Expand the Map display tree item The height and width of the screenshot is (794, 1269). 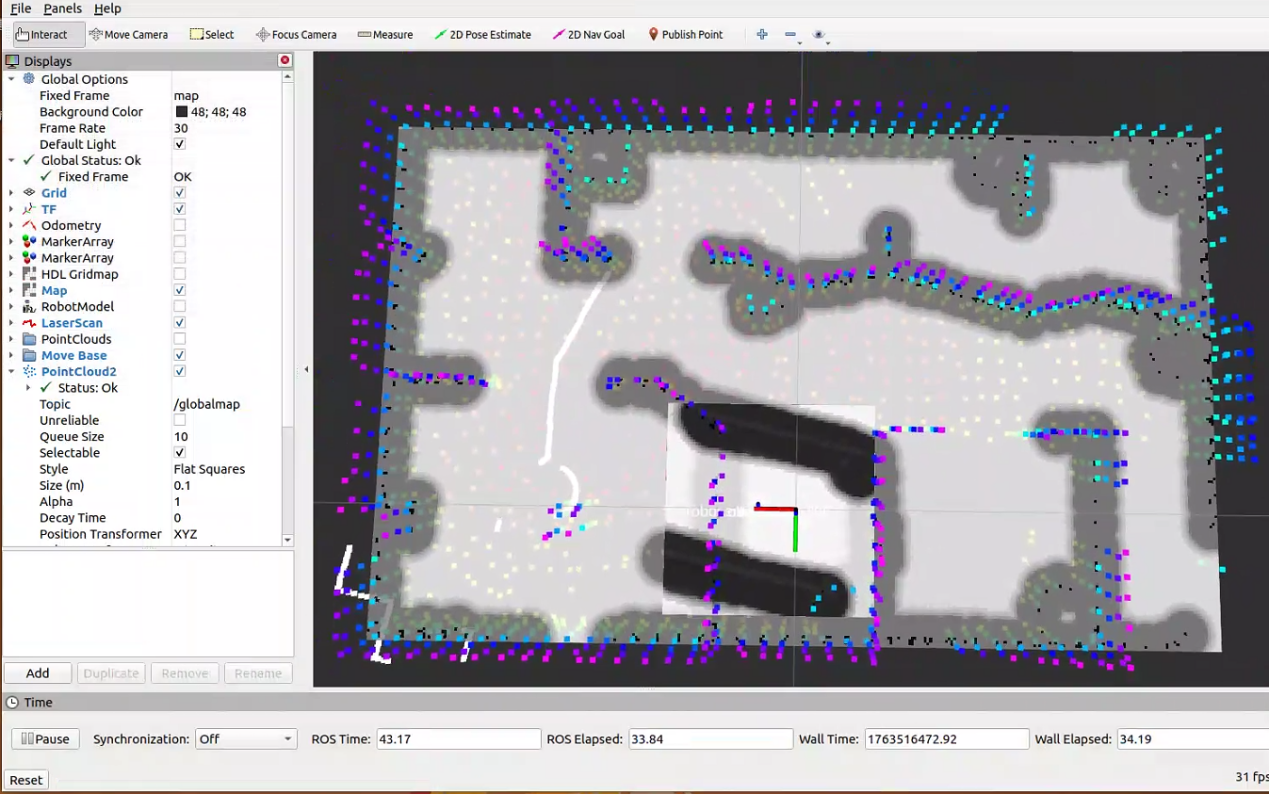tap(11, 291)
